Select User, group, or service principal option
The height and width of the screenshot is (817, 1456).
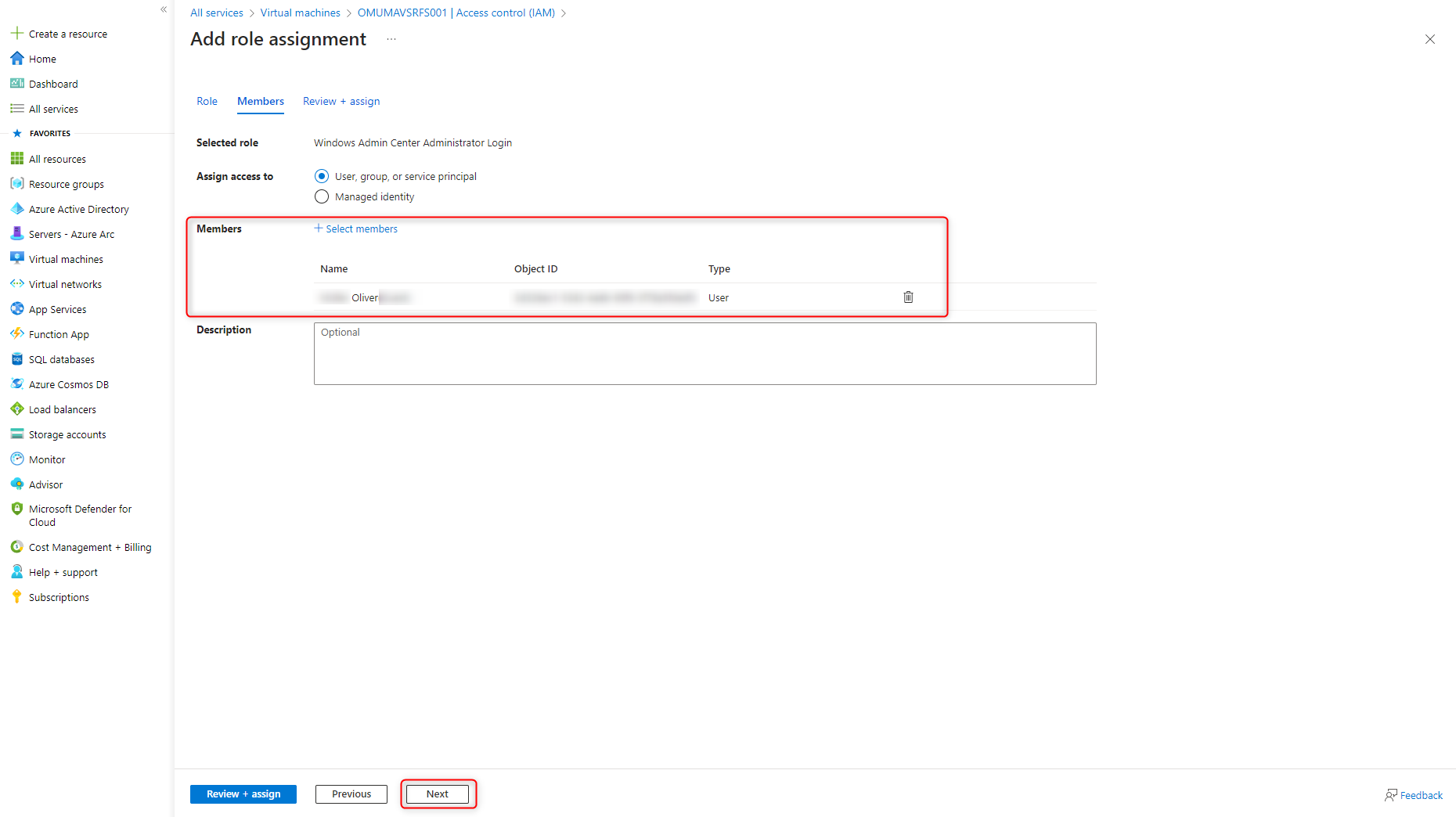(322, 176)
